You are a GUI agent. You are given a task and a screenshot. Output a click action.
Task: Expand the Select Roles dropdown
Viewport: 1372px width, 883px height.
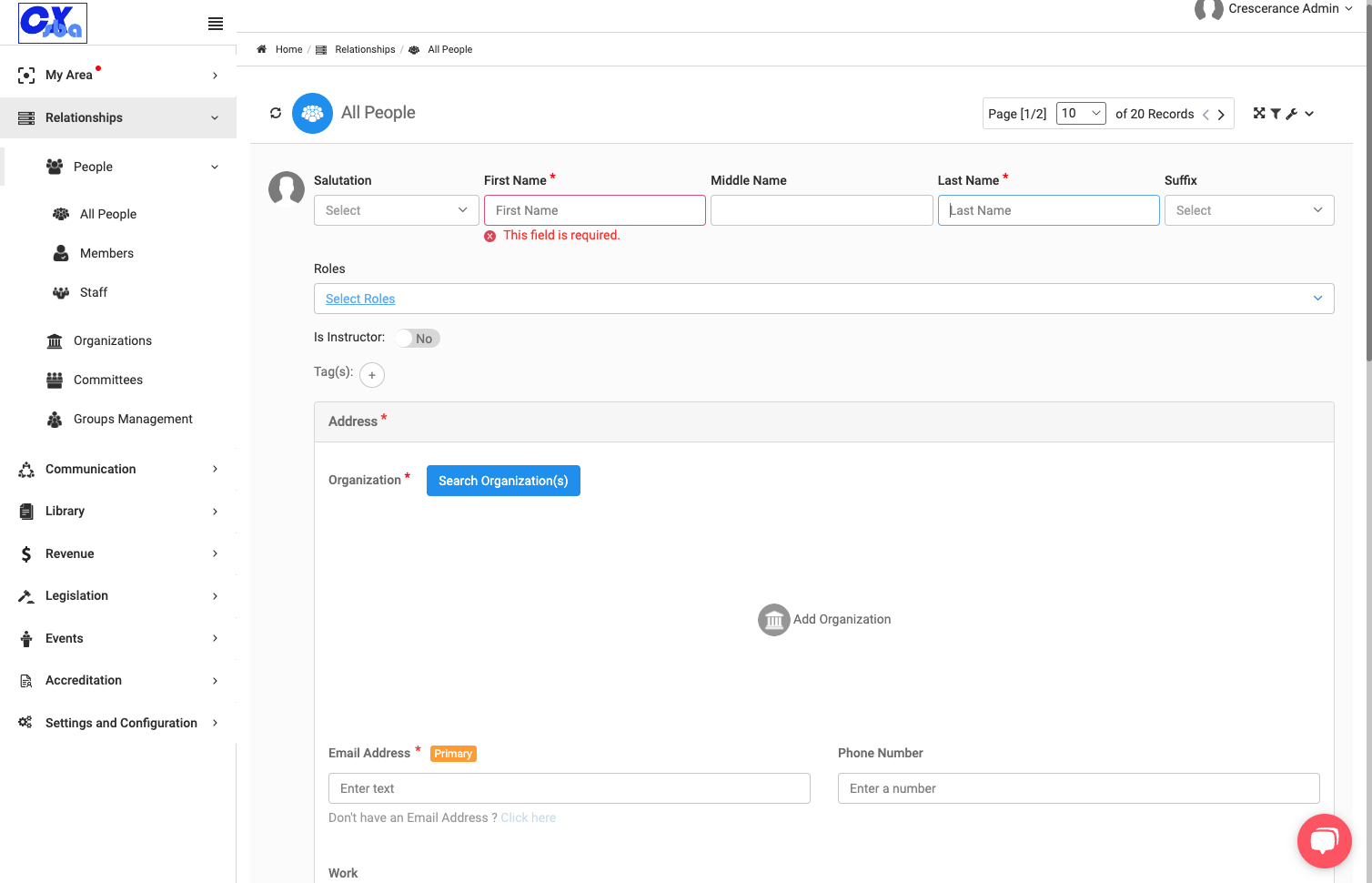[824, 299]
